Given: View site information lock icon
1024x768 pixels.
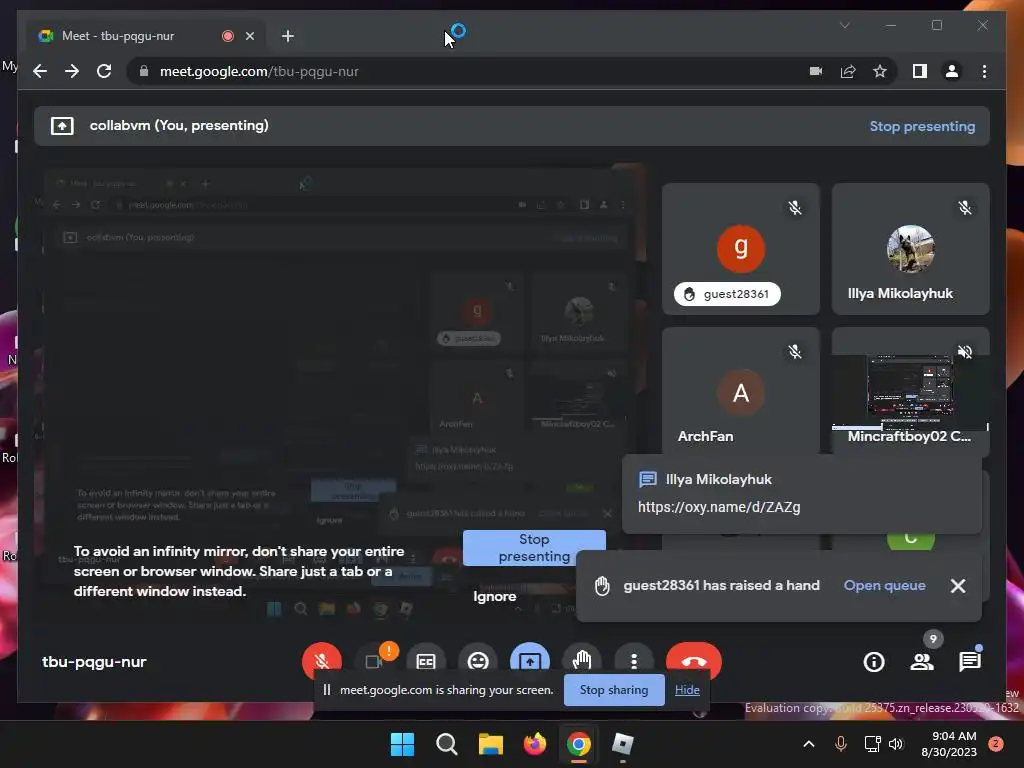Looking at the screenshot, I should tap(144, 71).
